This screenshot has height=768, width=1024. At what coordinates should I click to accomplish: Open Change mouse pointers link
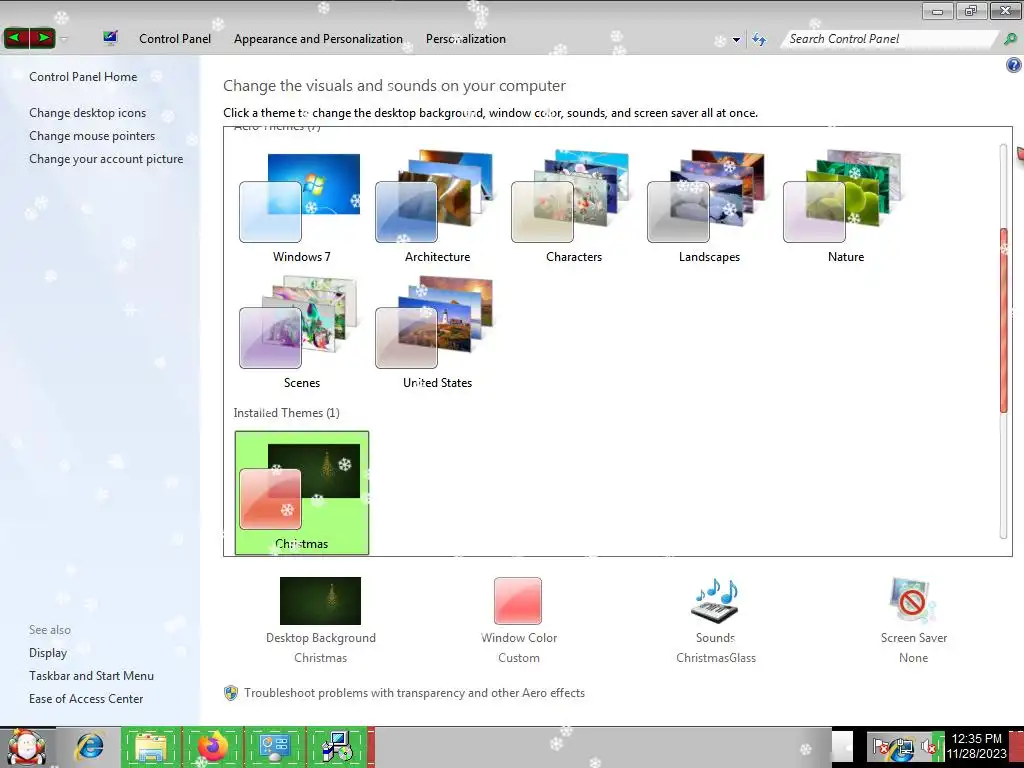click(92, 136)
